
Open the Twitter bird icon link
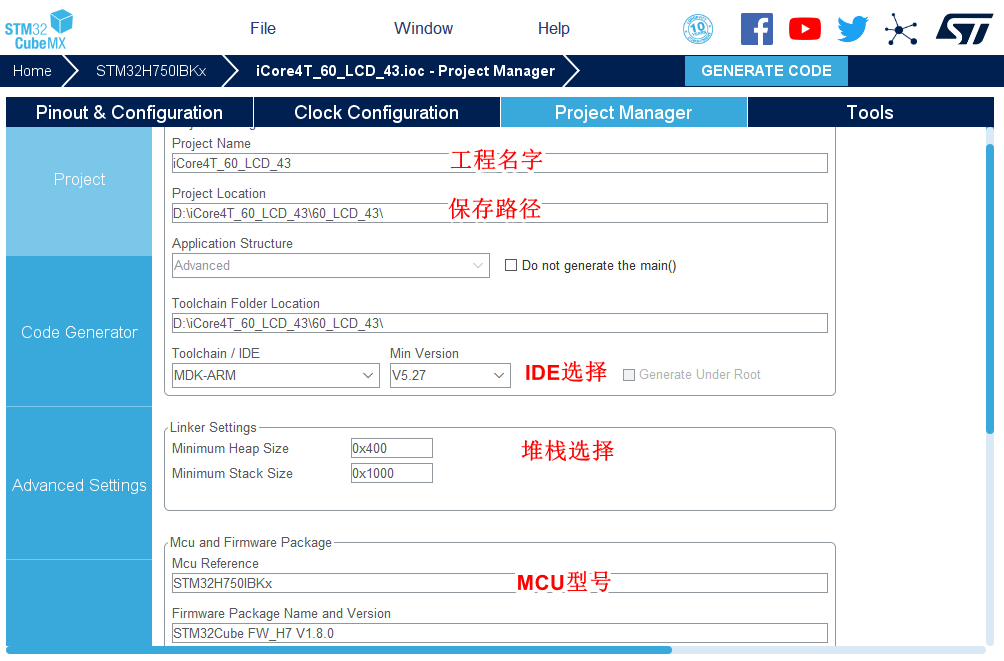[x=852, y=29]
